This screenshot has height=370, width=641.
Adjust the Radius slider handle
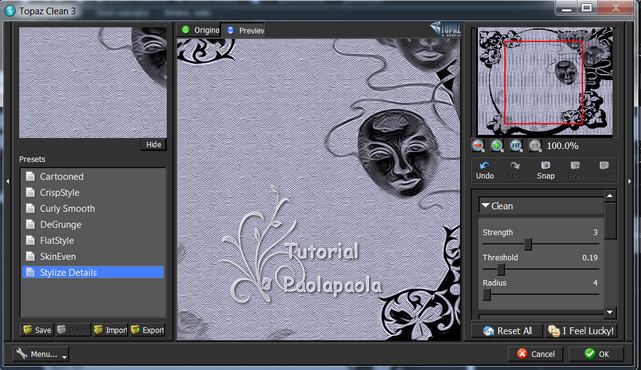point(486,295)
